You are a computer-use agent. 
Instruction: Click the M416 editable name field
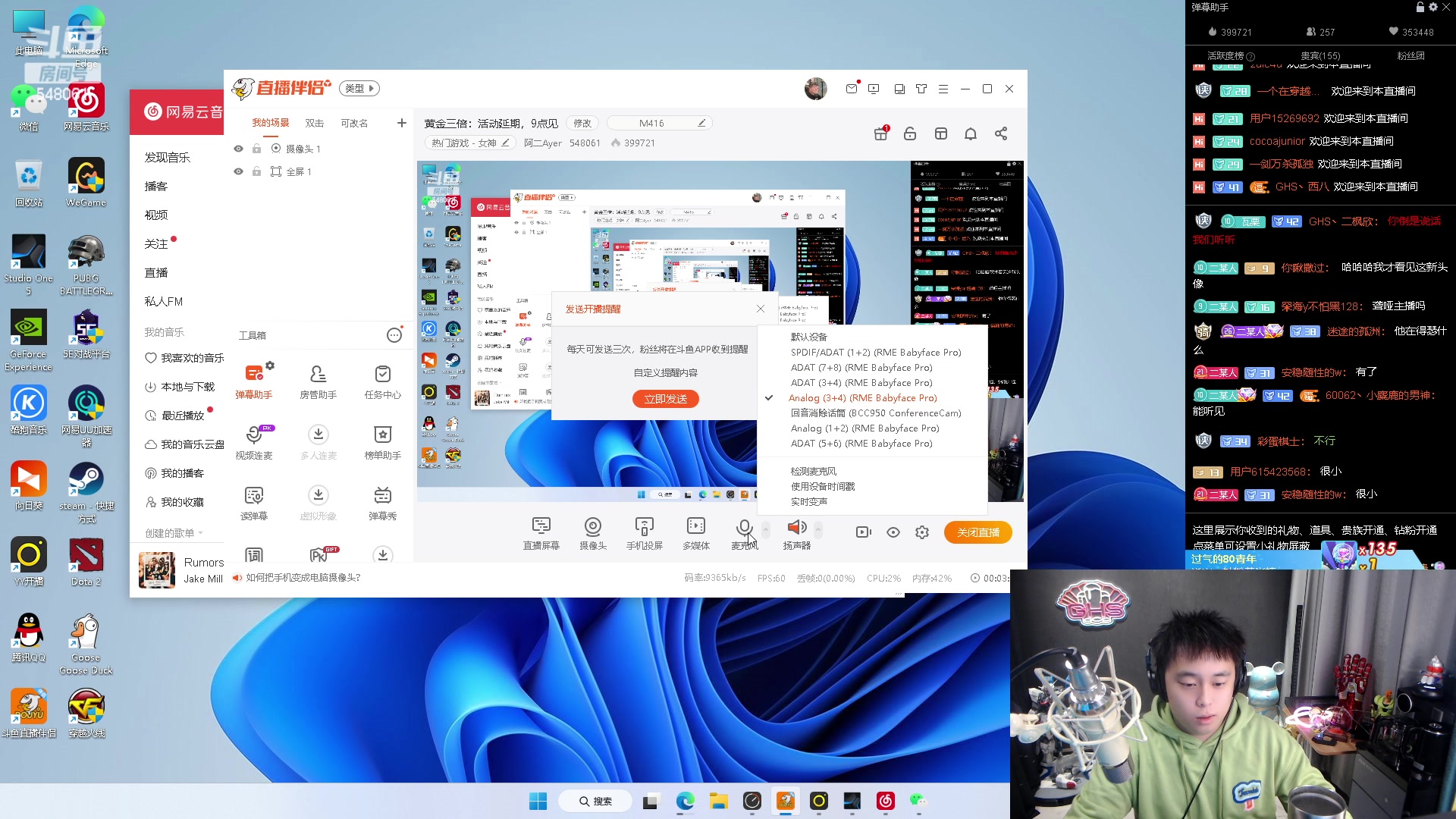(x=659, y=123)
